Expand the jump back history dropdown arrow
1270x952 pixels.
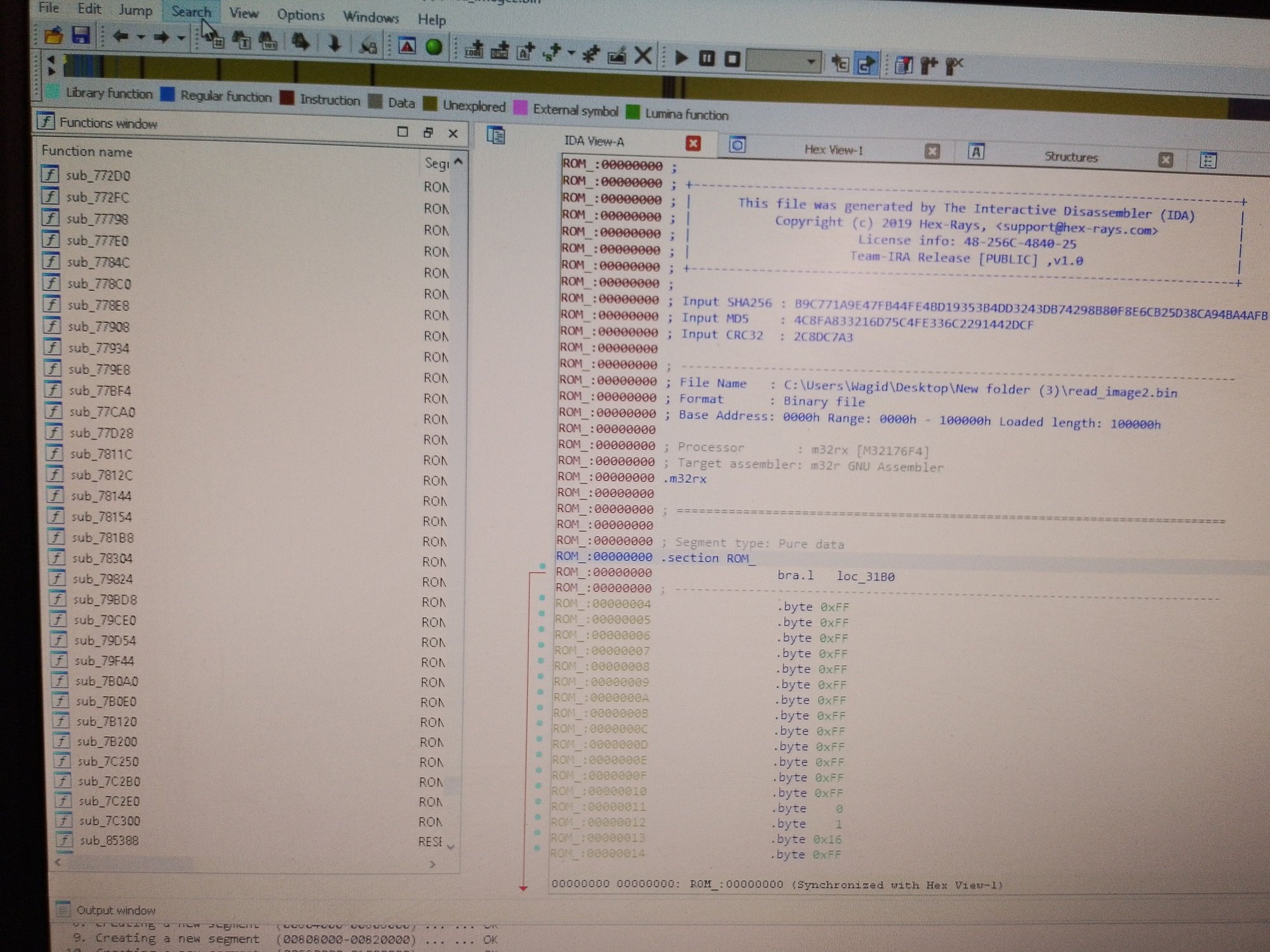pyautogui.click(x=141, y=37)
